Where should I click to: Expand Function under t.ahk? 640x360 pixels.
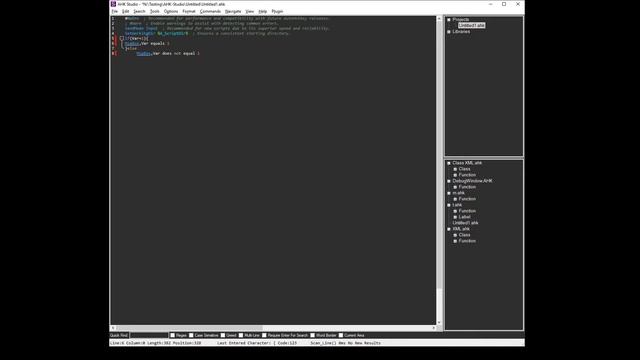[x=455, y=211]
